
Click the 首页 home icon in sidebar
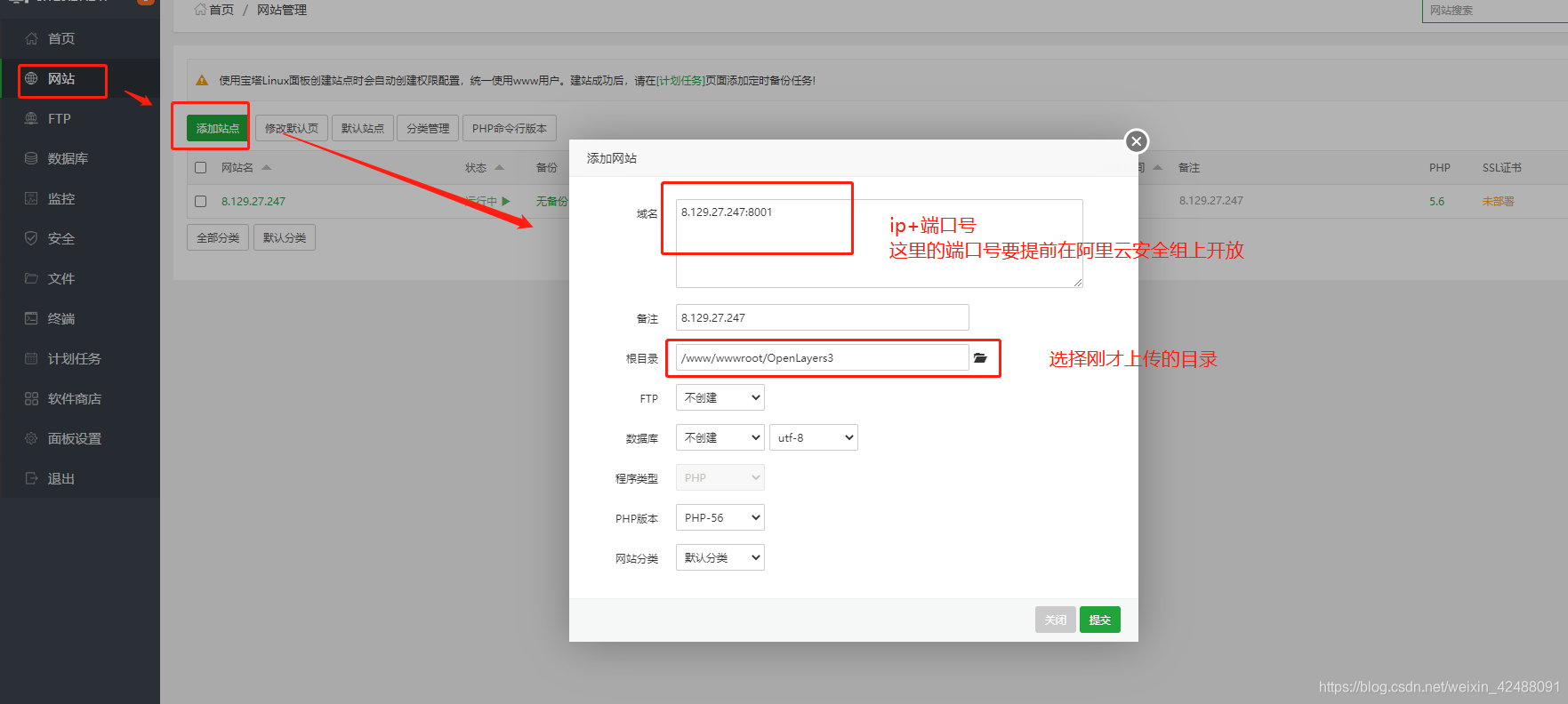[31, 38]
